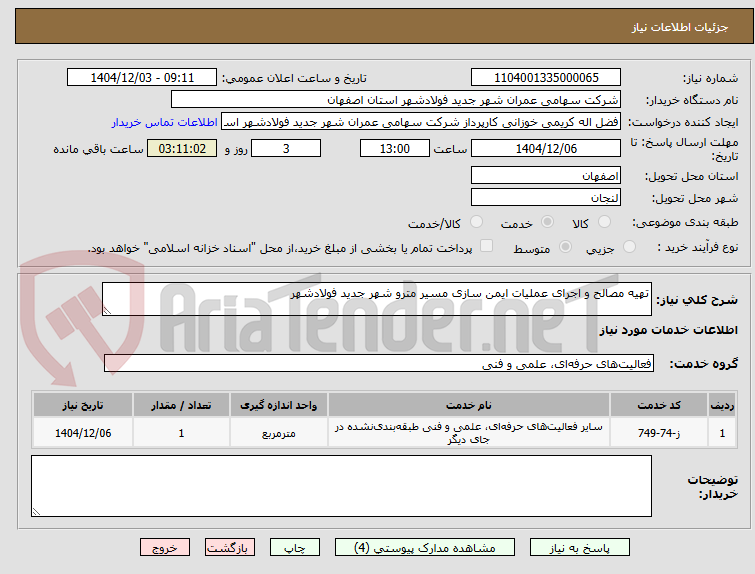This screenshot has height=574, width=755.
Task: Click the deadline time field 13:00
Action: click(395, 148)
